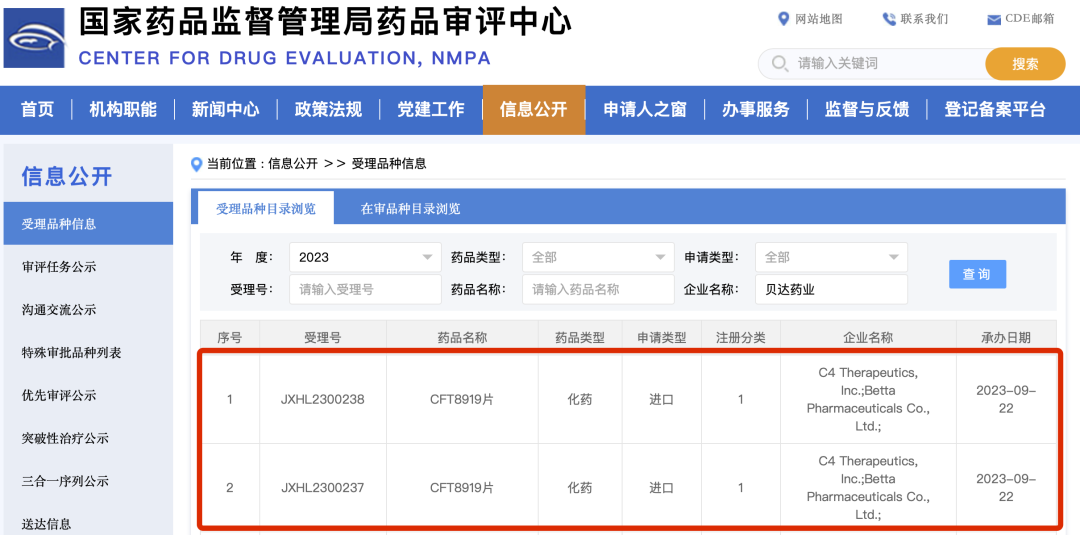Select the 受理品种目录浏览 tab

pyautogui.click(x=266, y=209)
